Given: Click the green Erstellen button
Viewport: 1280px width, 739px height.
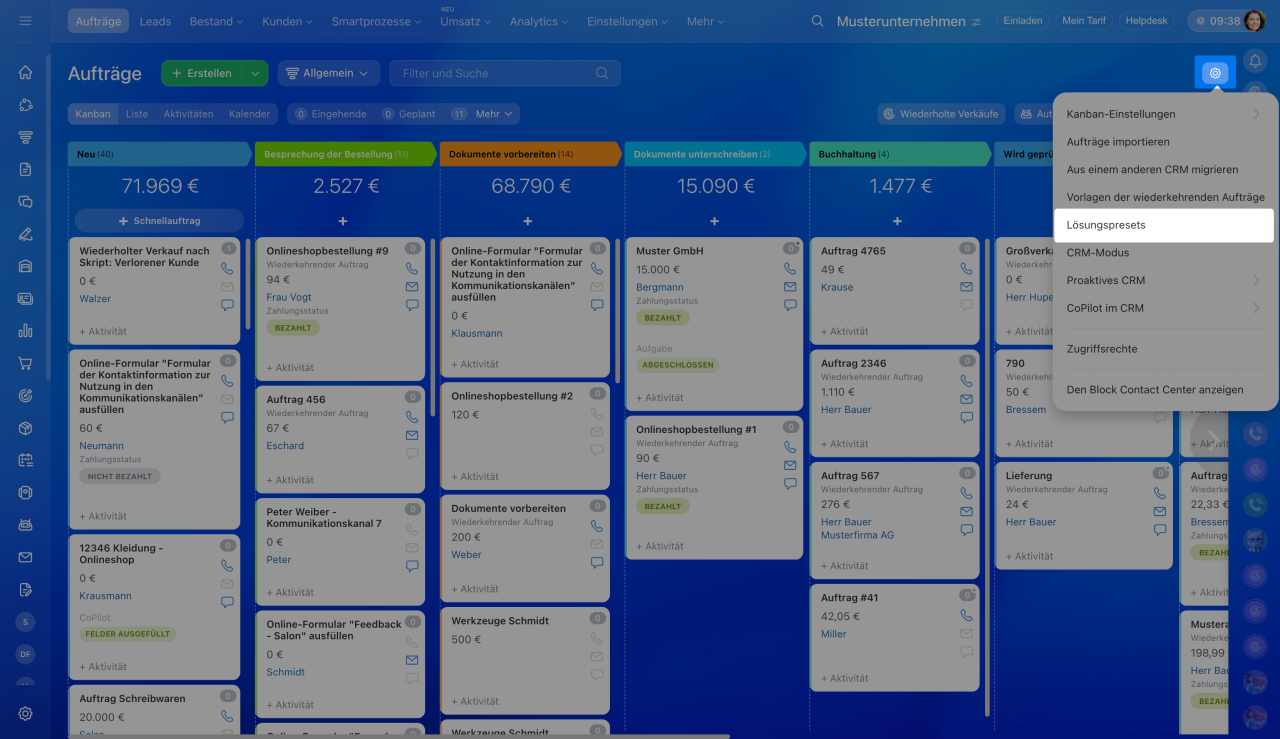Looking at the screenshot, I should [203, 73].
